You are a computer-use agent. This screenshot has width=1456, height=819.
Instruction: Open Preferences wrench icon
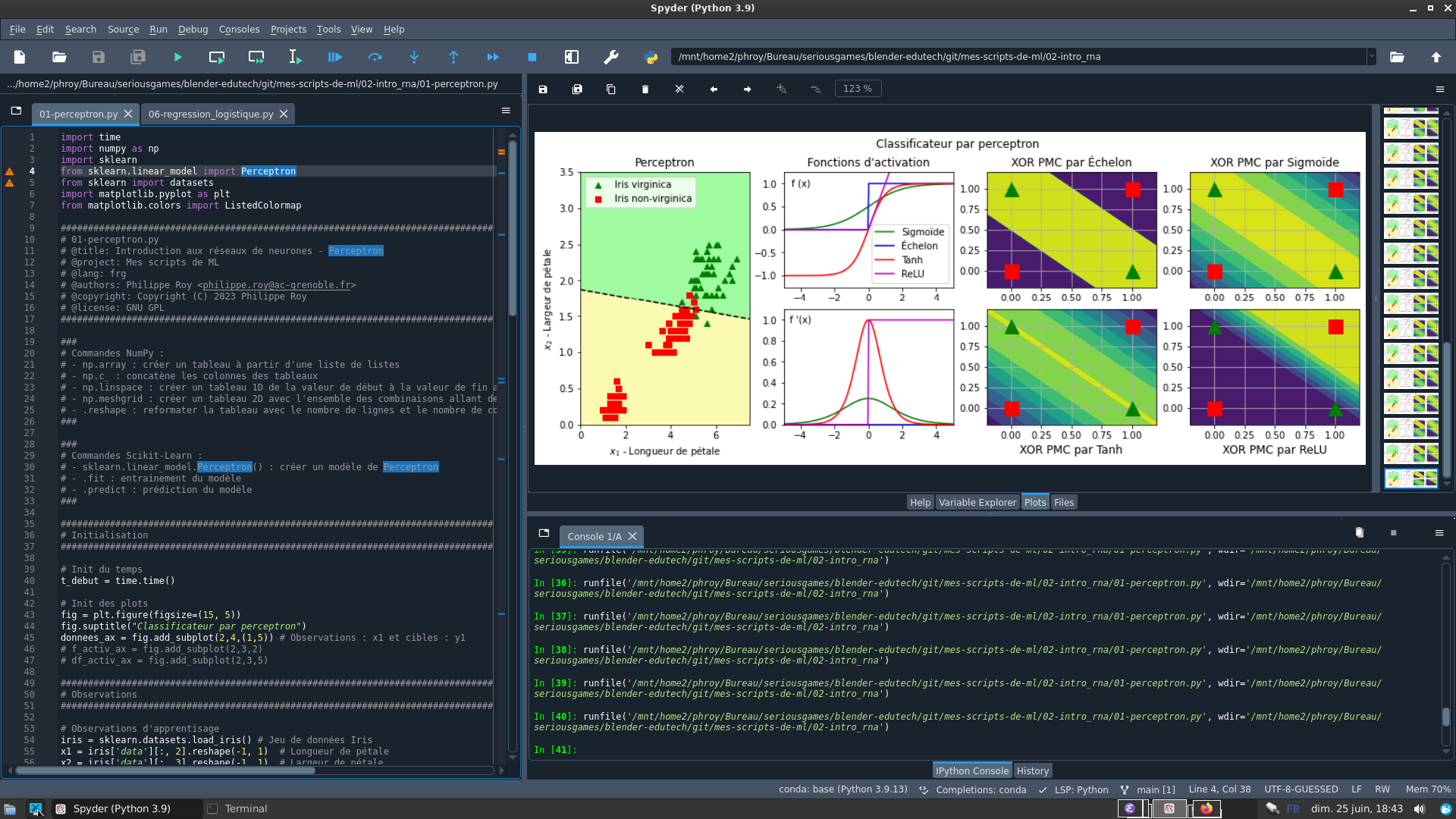click(611, 57)
